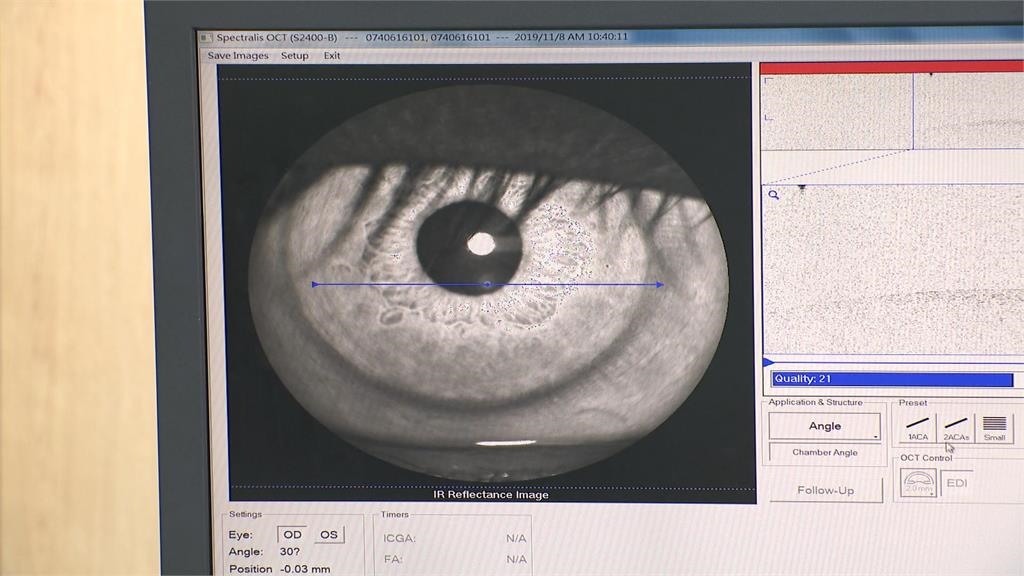Image resolution: width=1024 pixels, height=576 pixels.
Task: Click the Spectralis OCT title bar icon
Action: click(206, 37)
